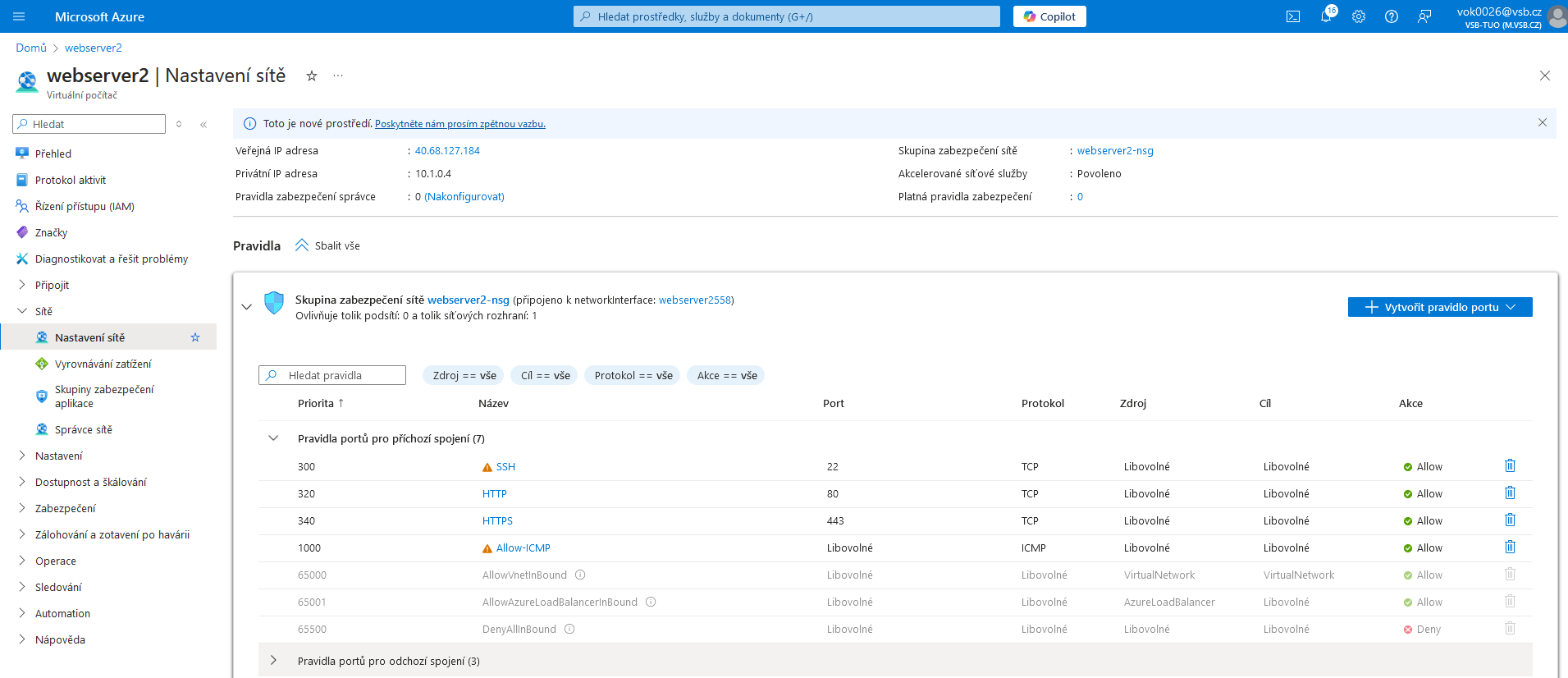Screen dimensions: 1568x678
Task: Favorite webserver2 with the star icon
Action: click(312, 76)
